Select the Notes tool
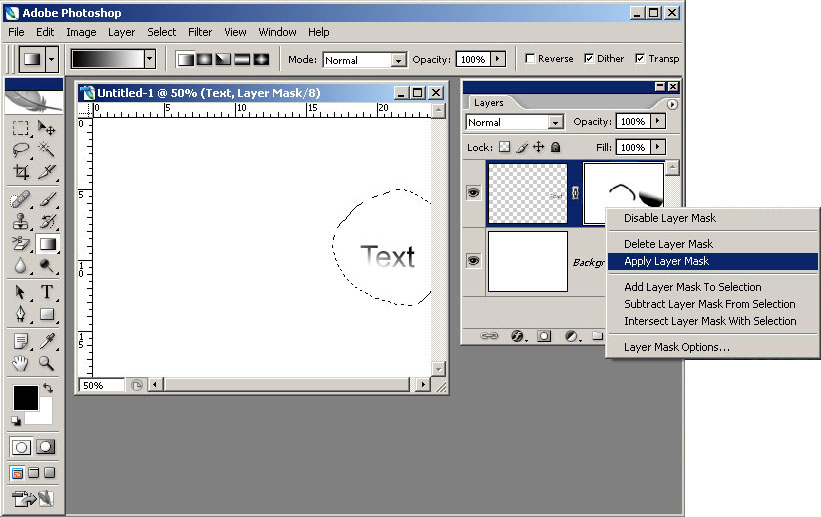This screenshot has width=821, height=517. click(20, 341)
